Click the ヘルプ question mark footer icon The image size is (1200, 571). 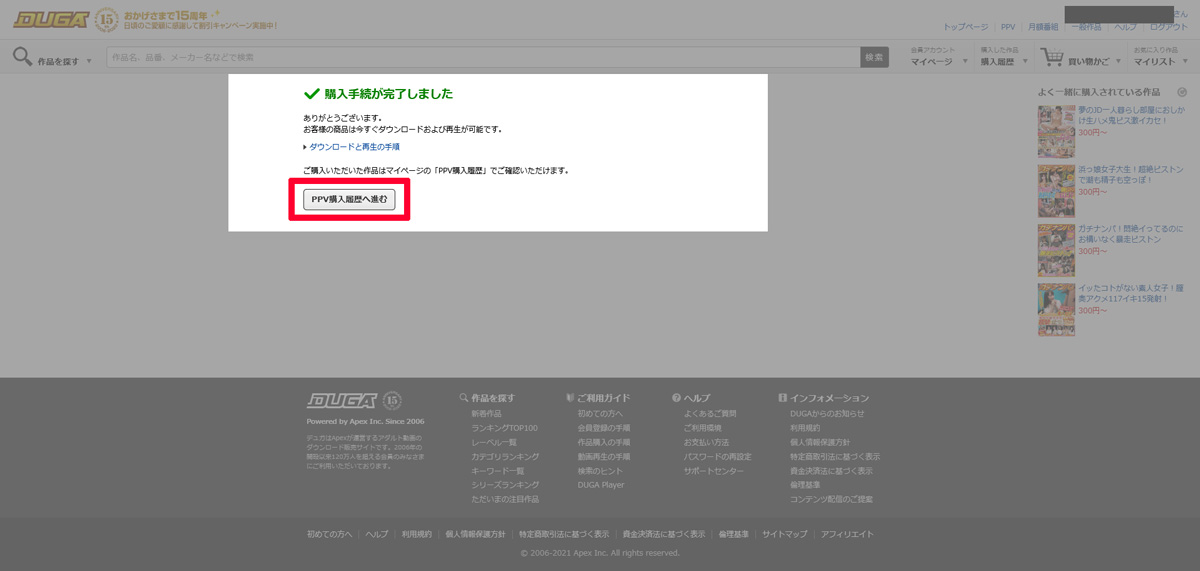click(x=677, y=398)
